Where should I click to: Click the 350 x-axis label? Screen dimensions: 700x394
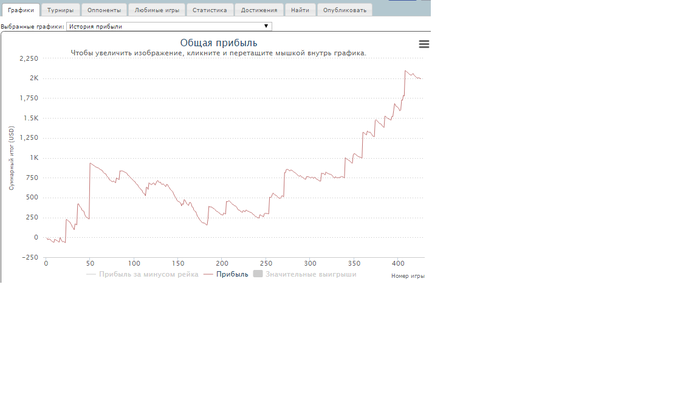354,263
